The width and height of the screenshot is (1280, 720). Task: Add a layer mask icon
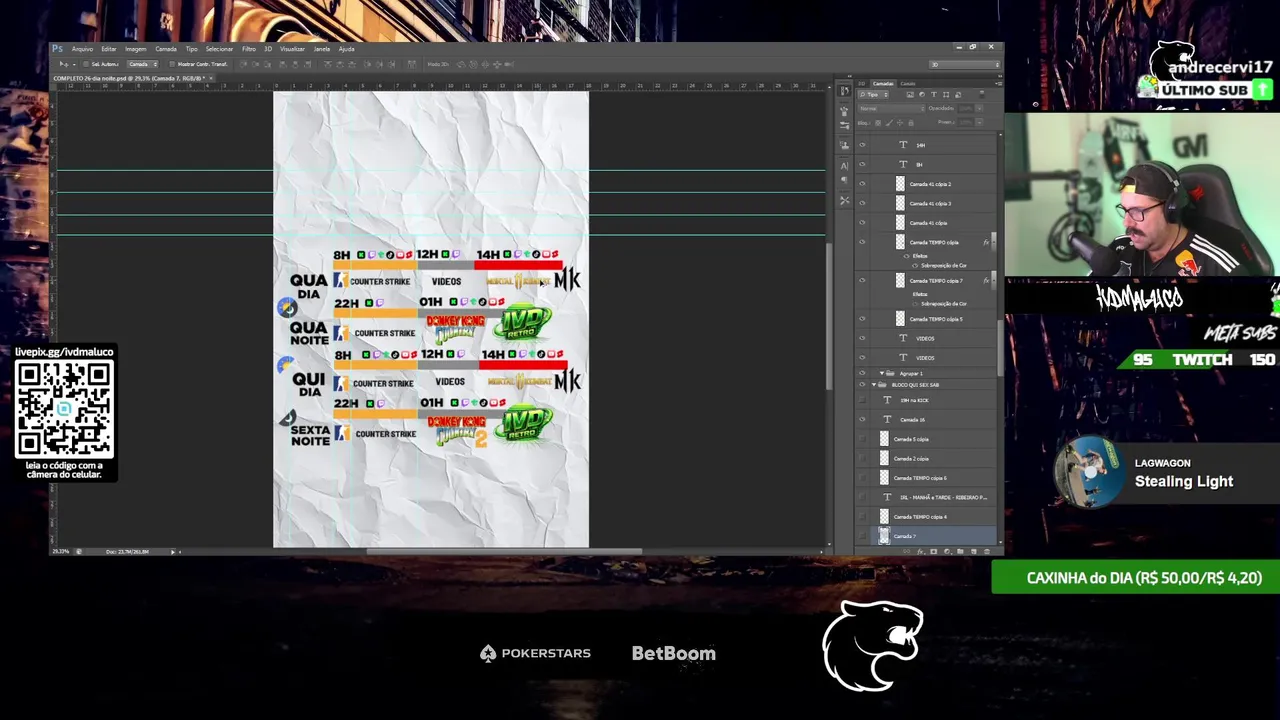934,552
